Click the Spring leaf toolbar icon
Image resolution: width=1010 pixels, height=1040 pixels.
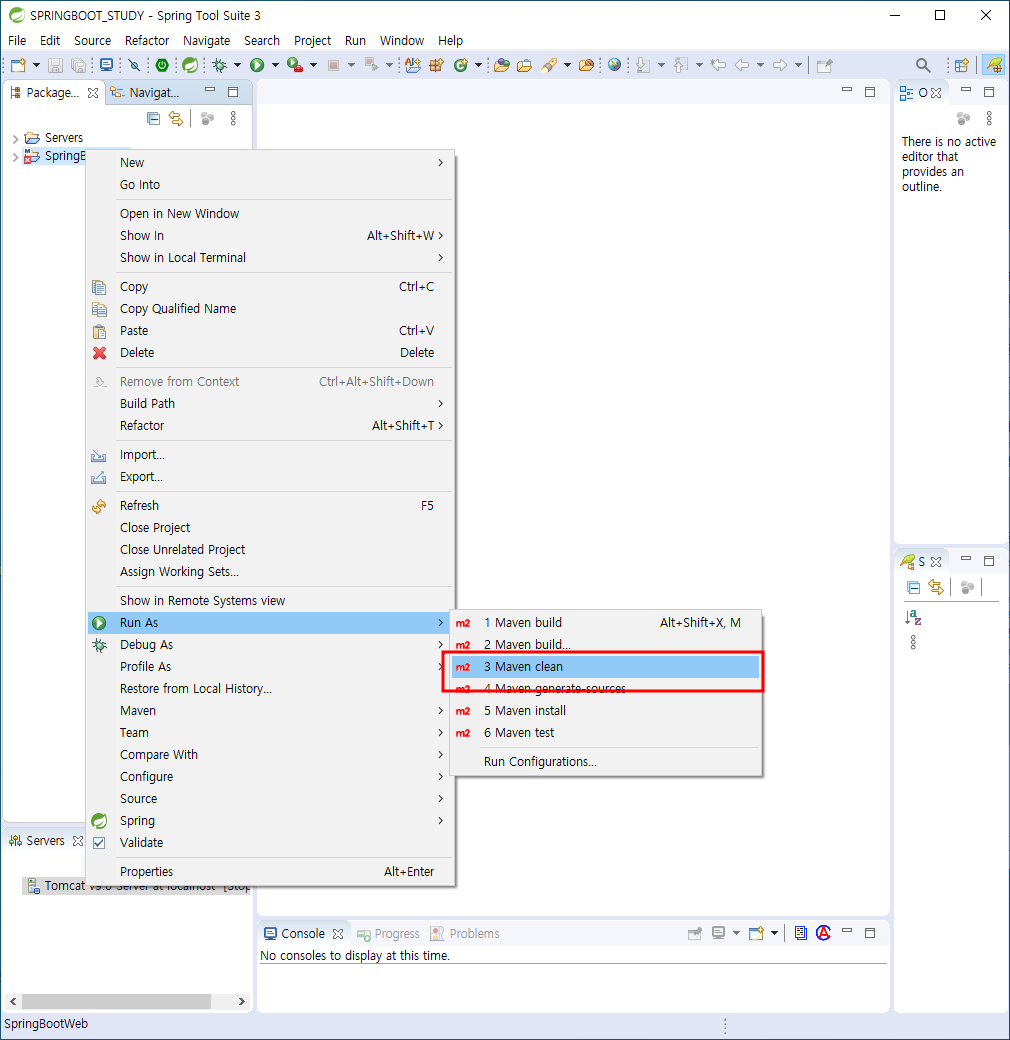coord(190,65)
